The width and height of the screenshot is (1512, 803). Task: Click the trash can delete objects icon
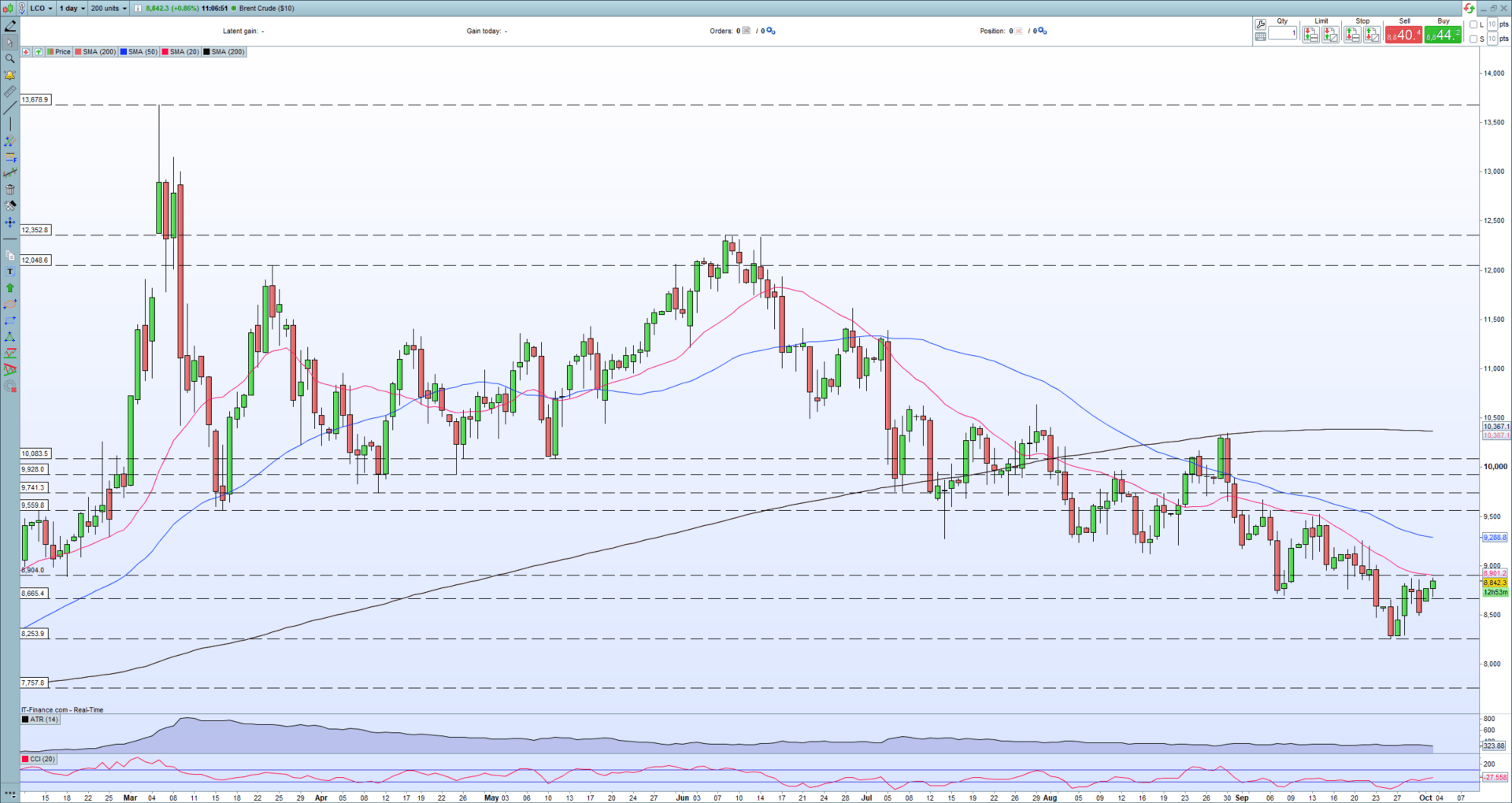click(x=10, y=189)
